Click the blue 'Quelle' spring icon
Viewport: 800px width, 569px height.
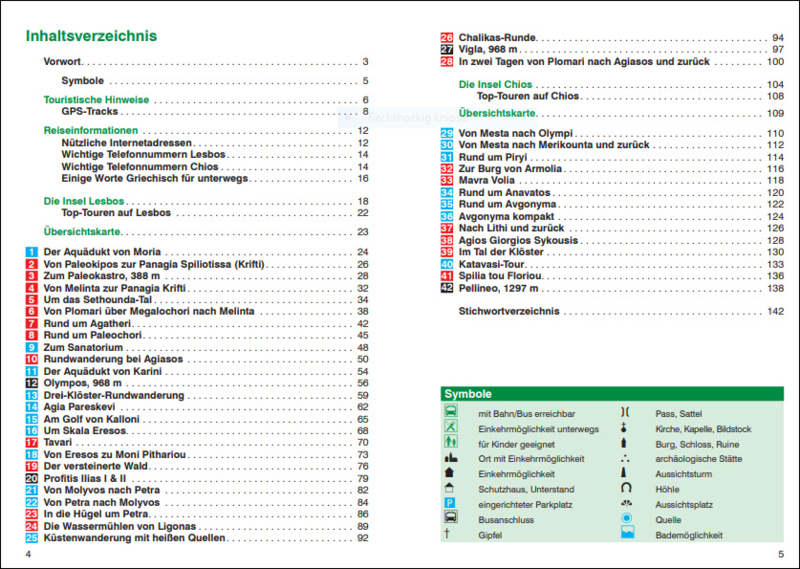click(x=627, y=518)
